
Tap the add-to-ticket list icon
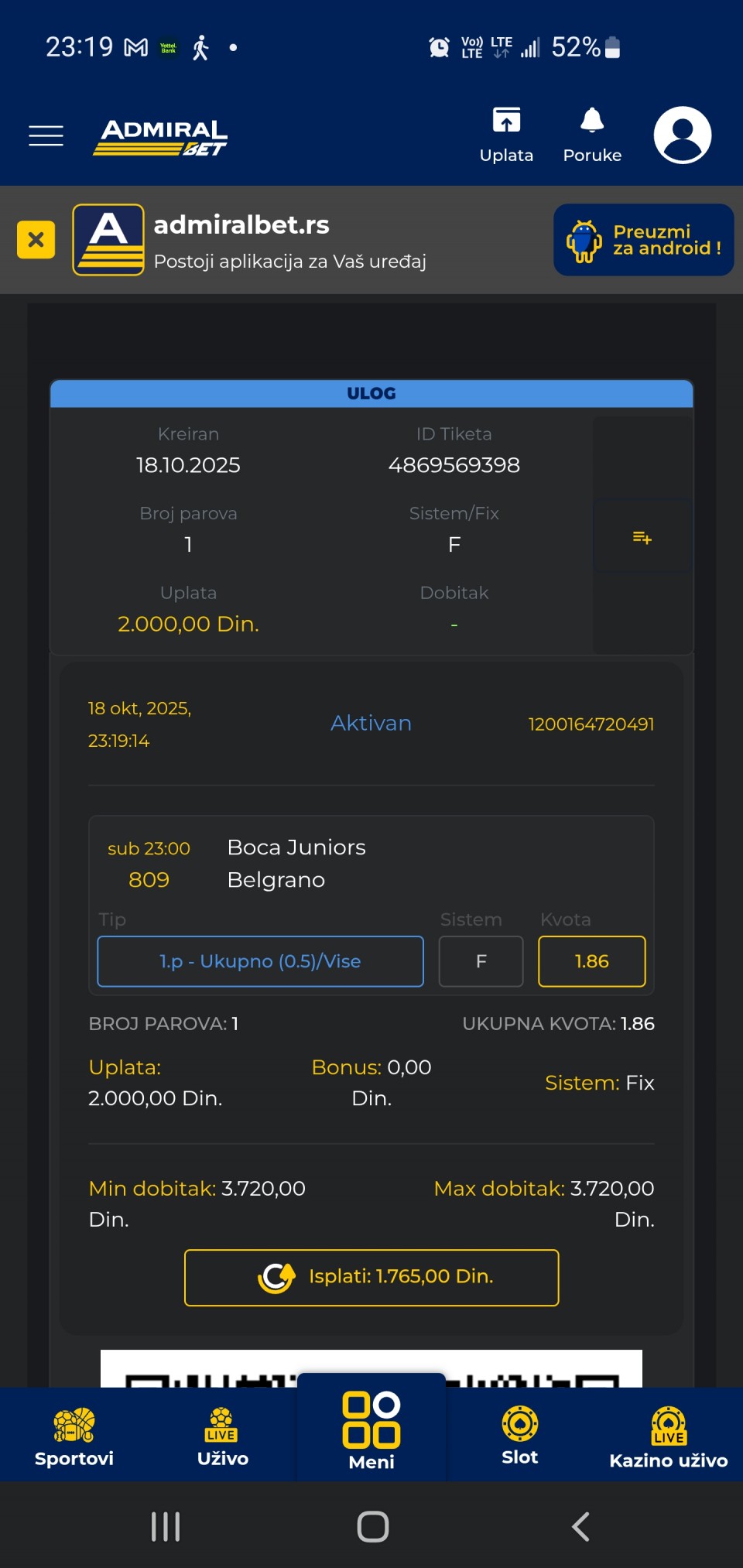[642, 537]
